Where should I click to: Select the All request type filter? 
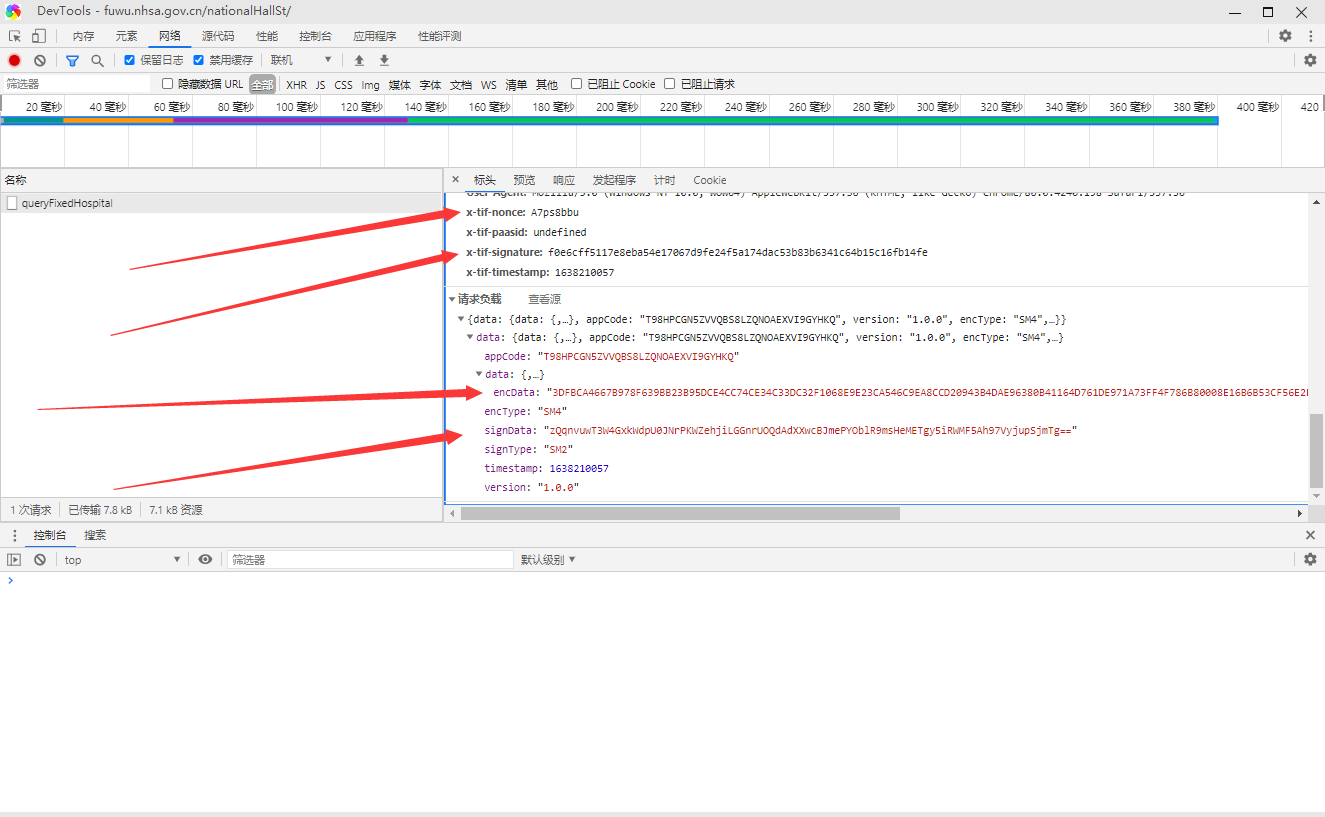[x=262, y=85]
